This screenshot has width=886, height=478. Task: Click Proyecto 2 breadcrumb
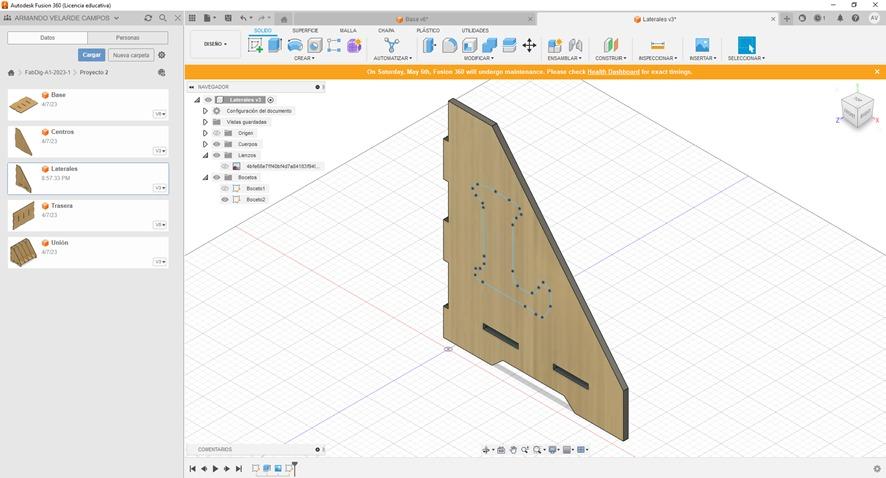coord(94,72)
